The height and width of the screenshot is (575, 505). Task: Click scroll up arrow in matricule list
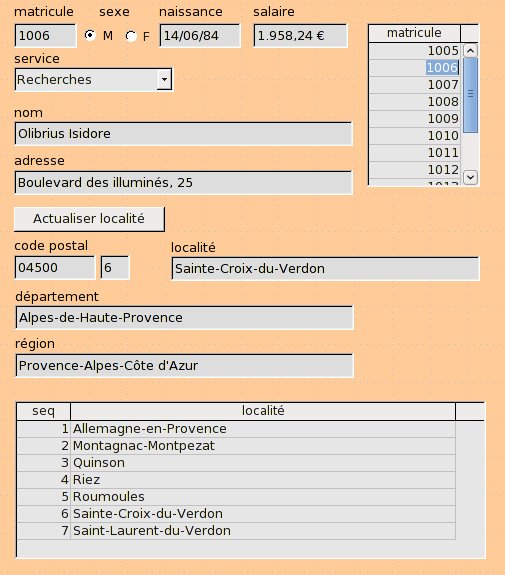coord(471,51)
